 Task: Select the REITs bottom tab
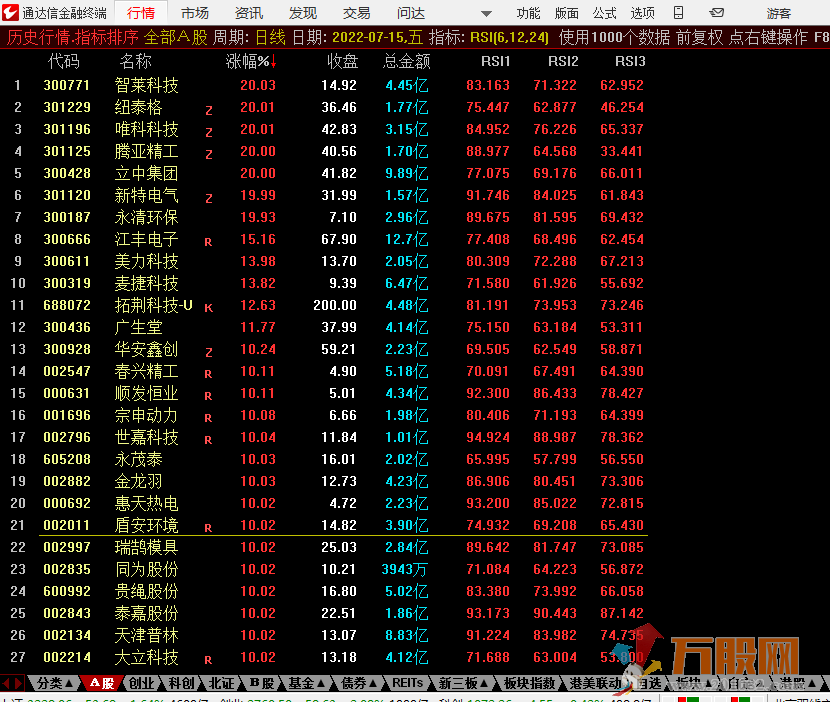[408, 683]
